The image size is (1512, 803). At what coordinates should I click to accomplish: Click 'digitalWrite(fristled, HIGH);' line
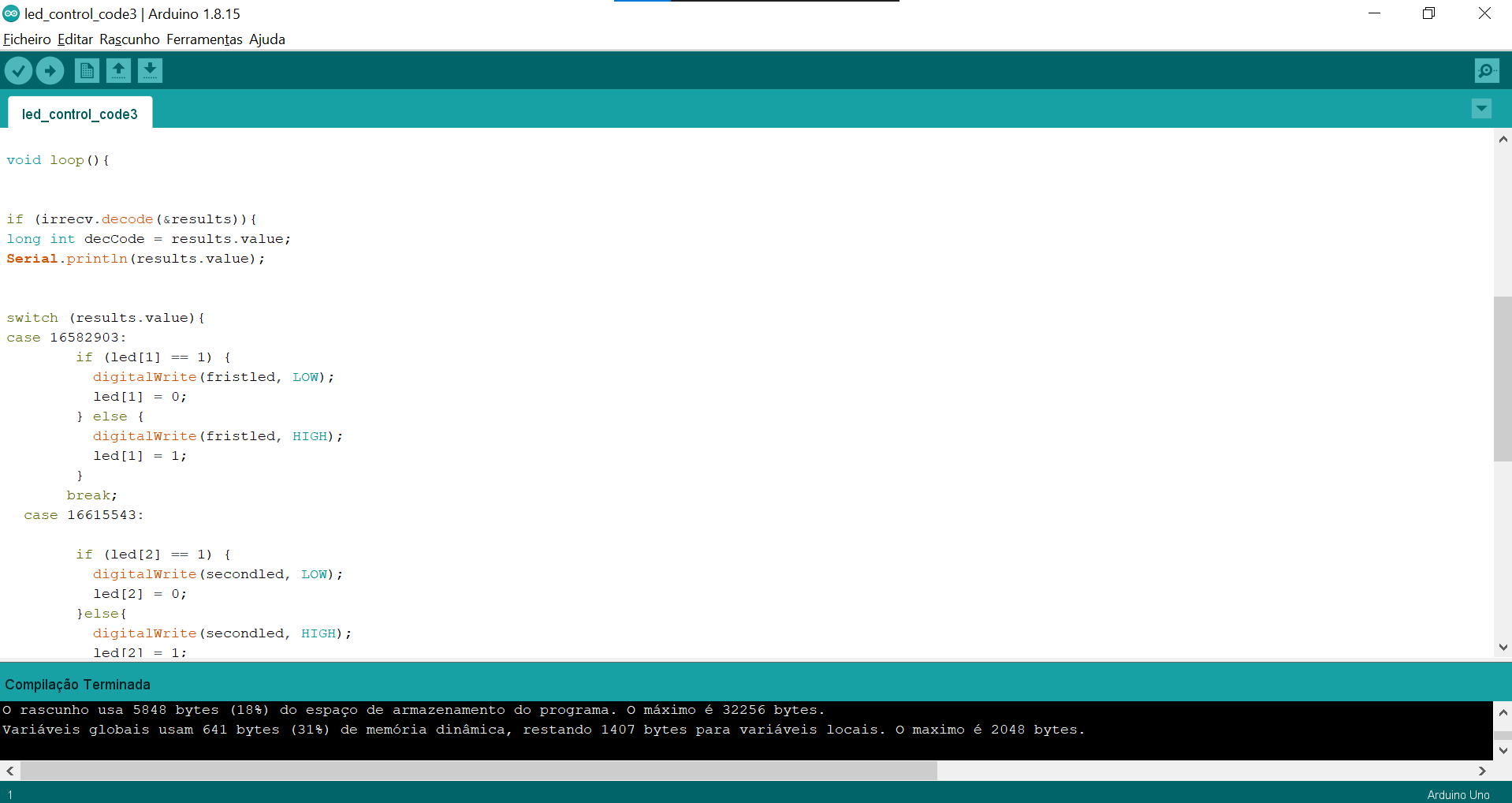click(218, 436)
